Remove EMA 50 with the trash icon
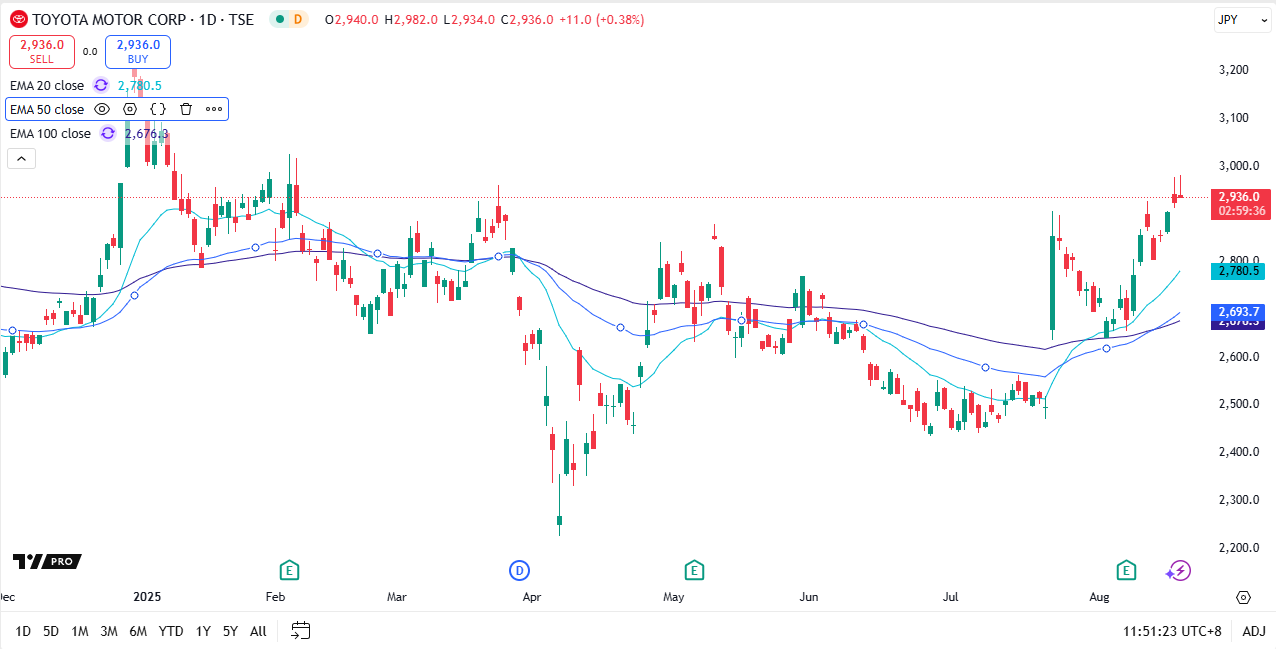Screen dimensions: 1276x649 click(186, 109)
